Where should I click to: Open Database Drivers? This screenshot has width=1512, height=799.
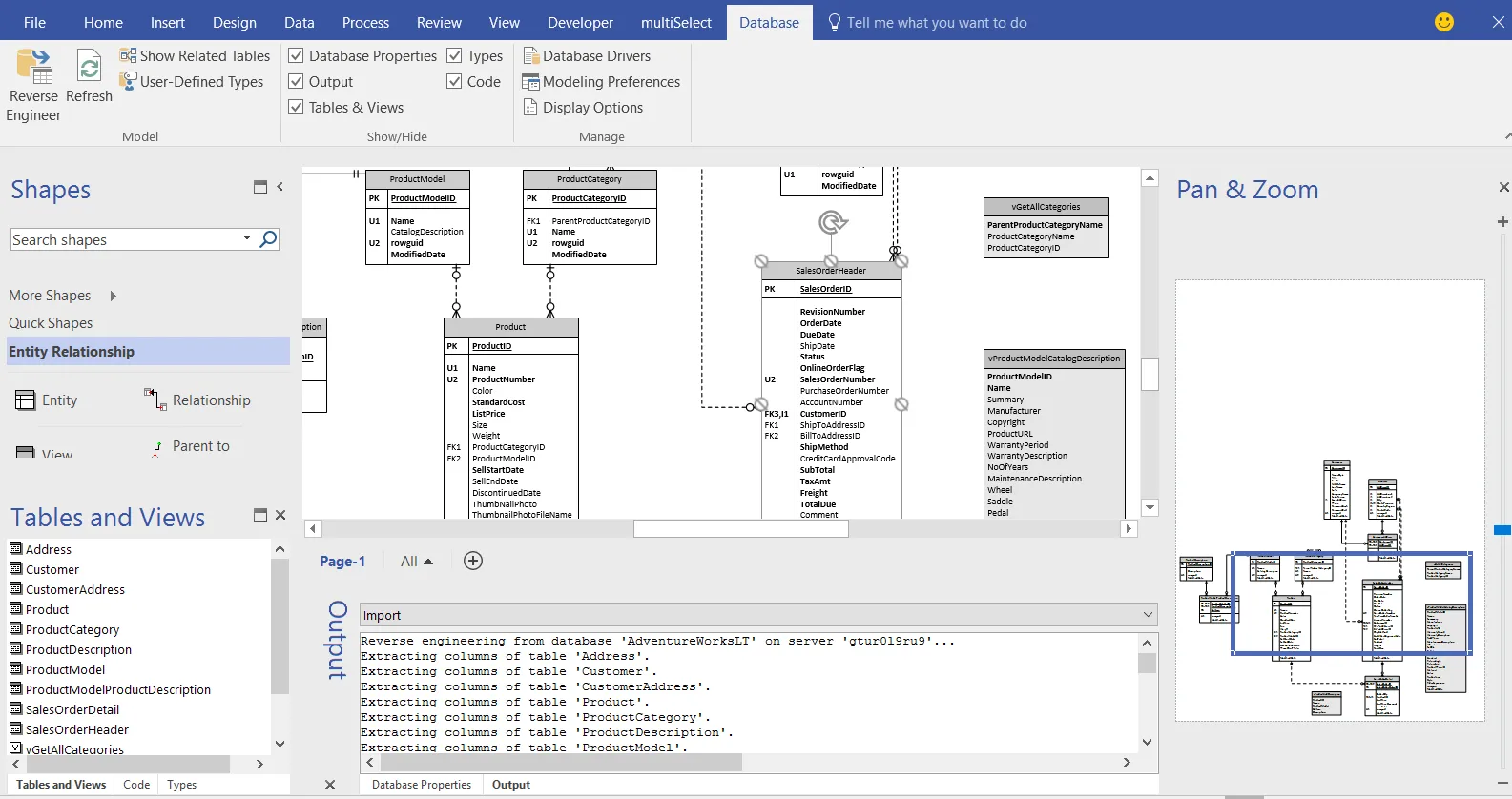(587, 56)
